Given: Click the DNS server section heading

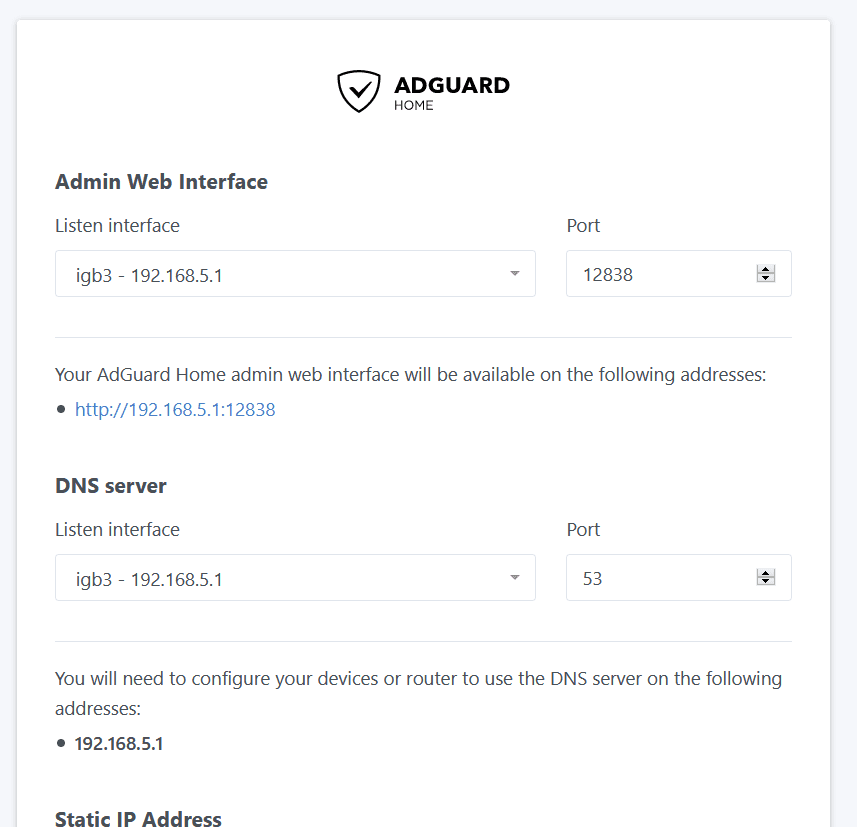Looking at the screenshot, I should coord(111,486).
